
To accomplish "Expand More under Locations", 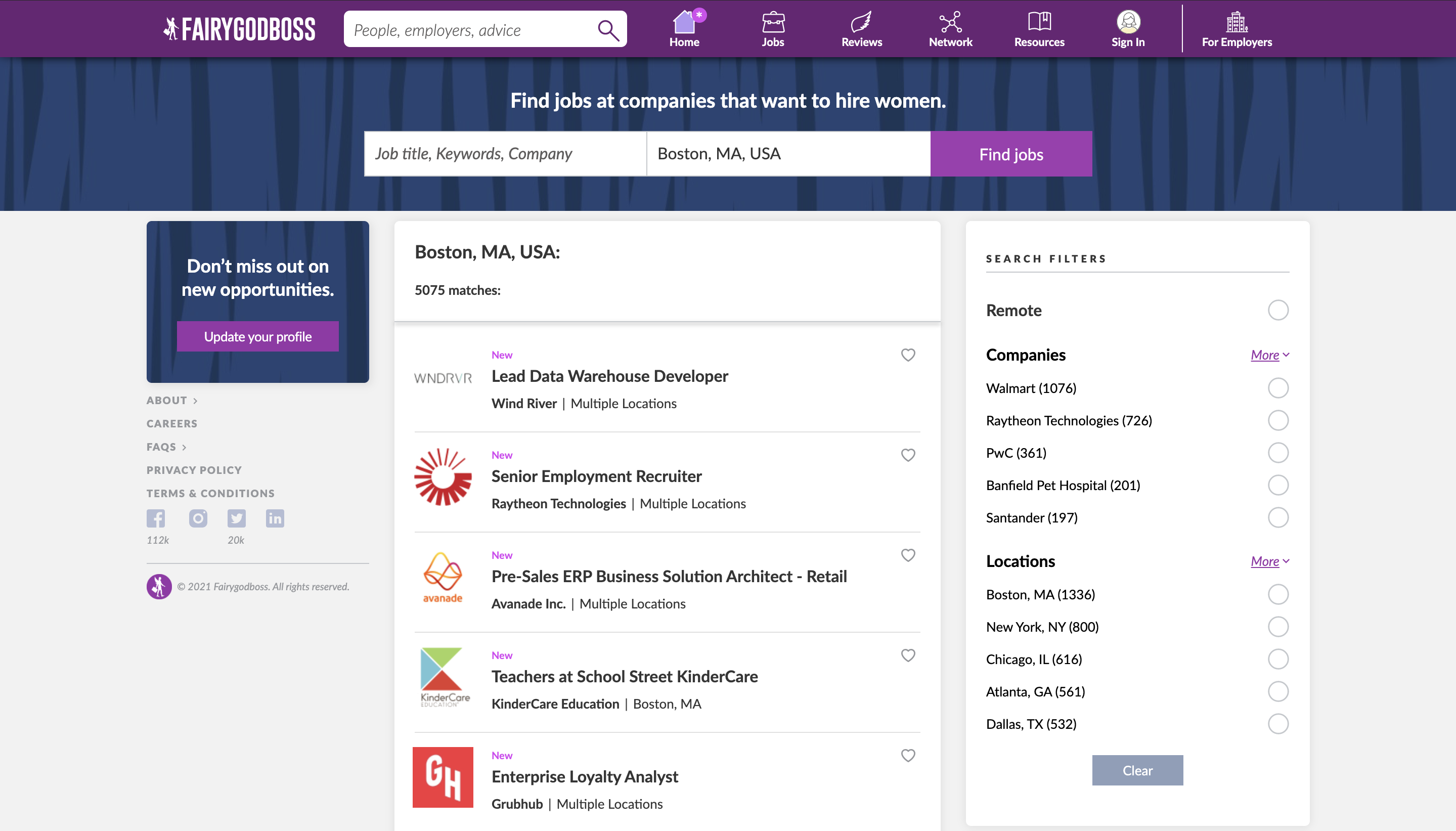I will 1269,561.
